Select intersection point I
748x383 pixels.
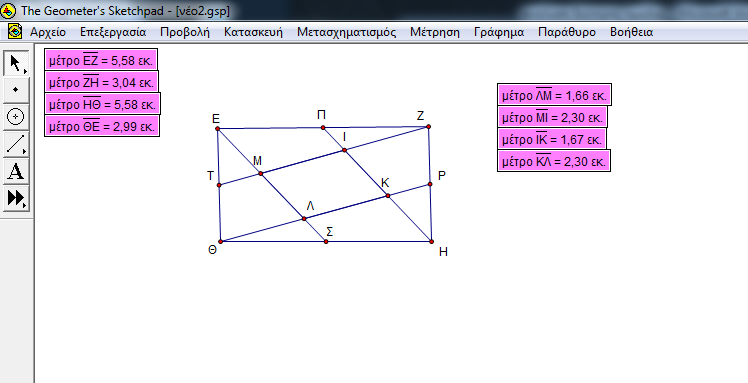(x=344, y=150)
